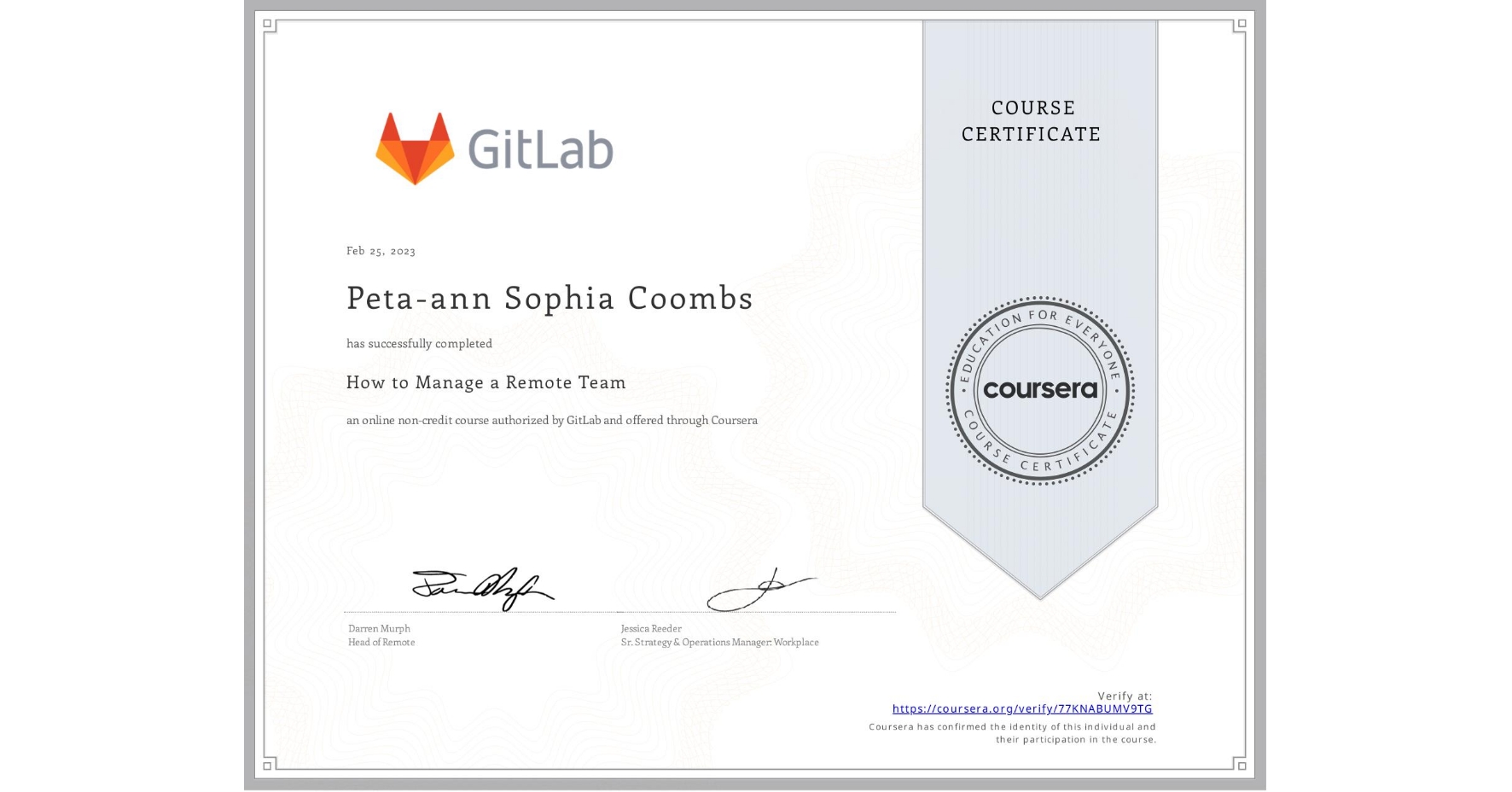Click the COURSE CERTIFICATE heading
1512x792 pixels.
[x=1029, y=121]
